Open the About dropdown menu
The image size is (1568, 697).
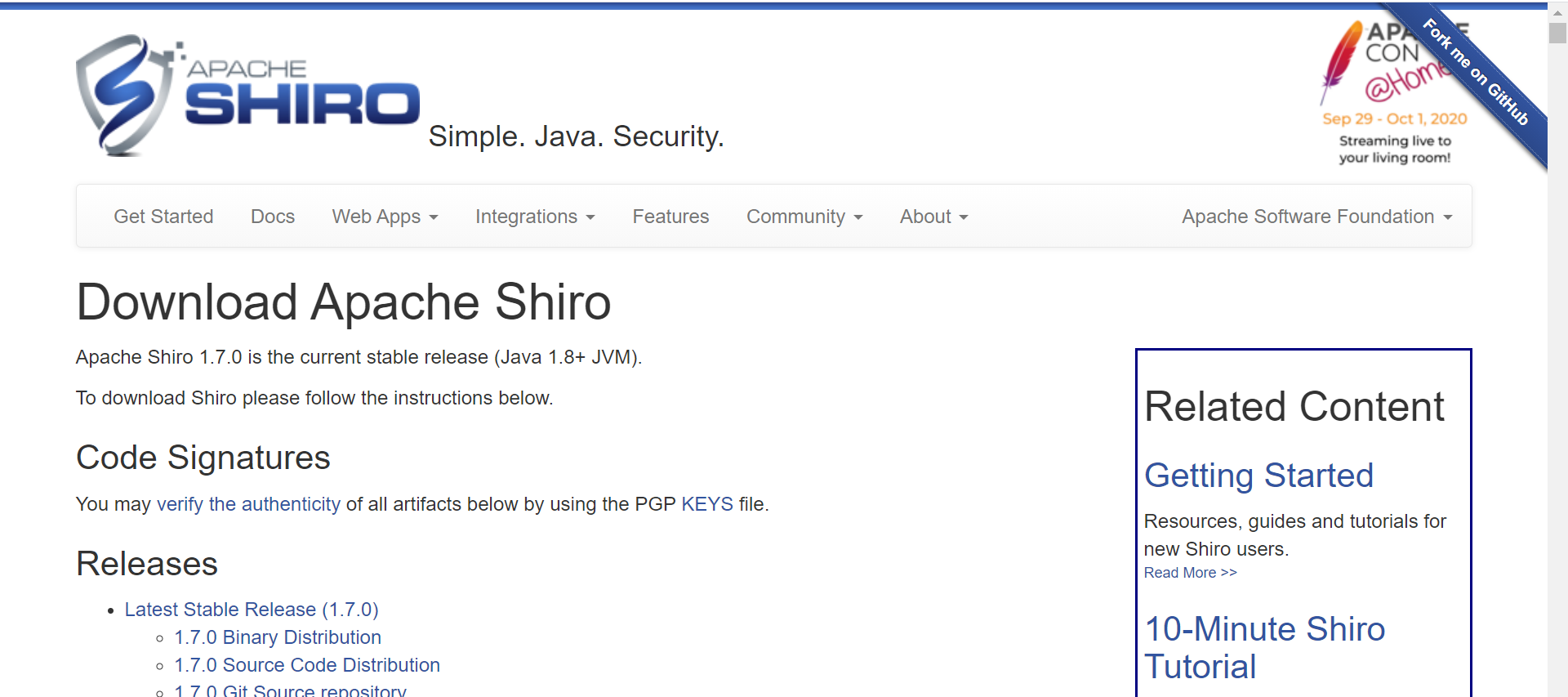click(933, 217)
